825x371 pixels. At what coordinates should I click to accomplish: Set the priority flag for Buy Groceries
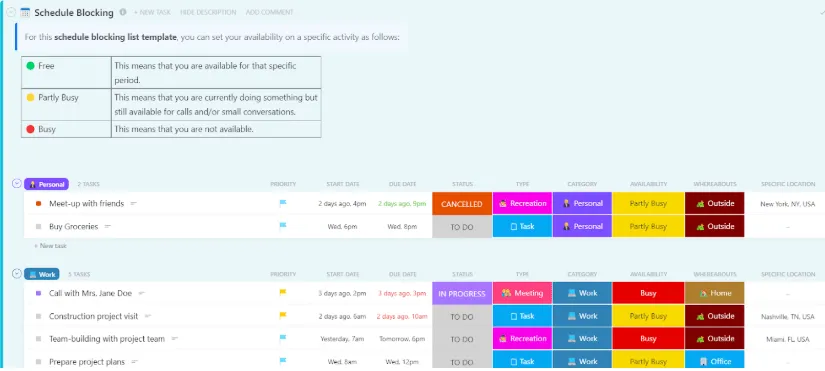pos(283,226)
